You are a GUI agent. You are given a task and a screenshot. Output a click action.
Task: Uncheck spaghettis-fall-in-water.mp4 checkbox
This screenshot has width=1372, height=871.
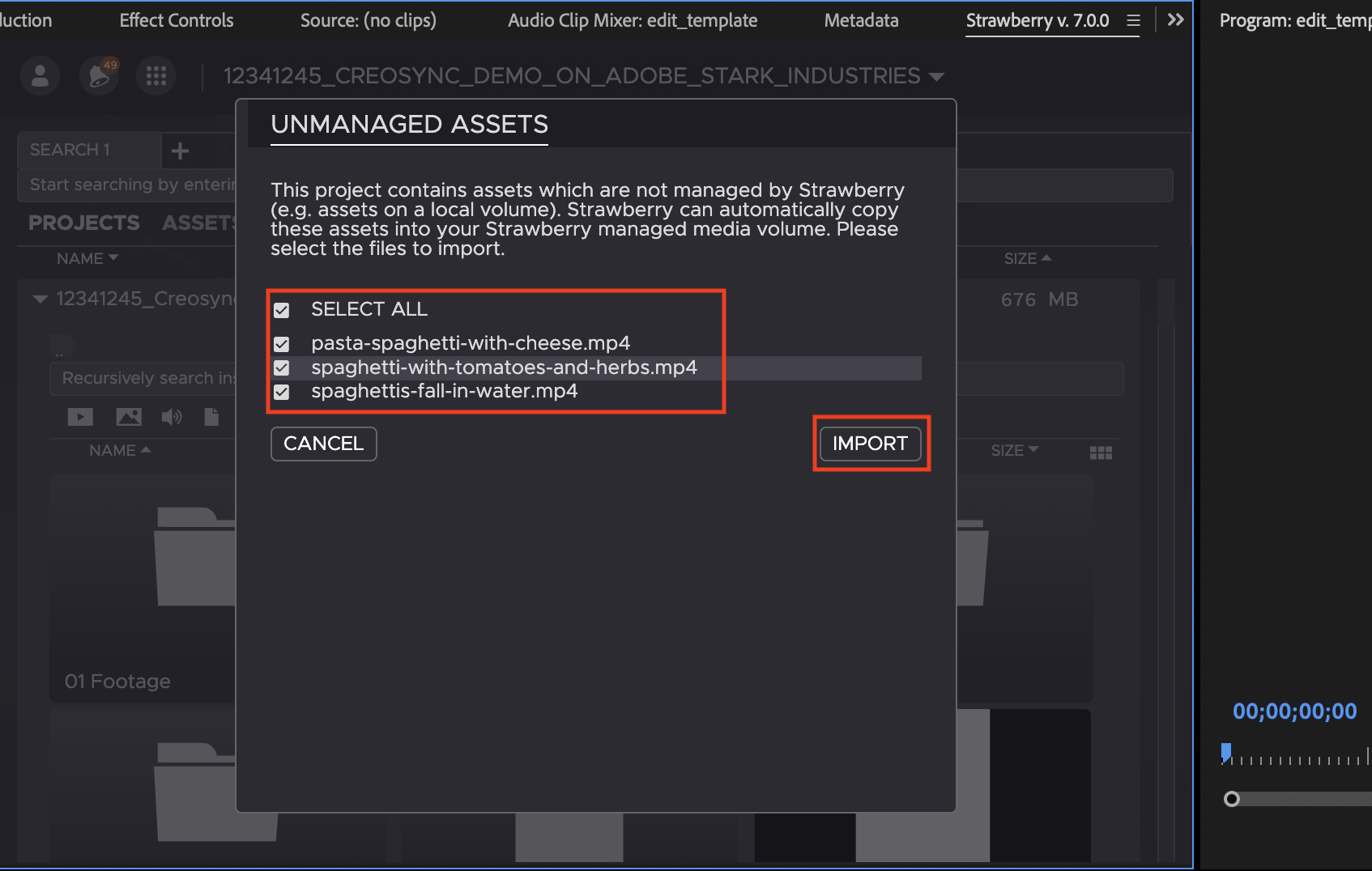pos(282,393)
